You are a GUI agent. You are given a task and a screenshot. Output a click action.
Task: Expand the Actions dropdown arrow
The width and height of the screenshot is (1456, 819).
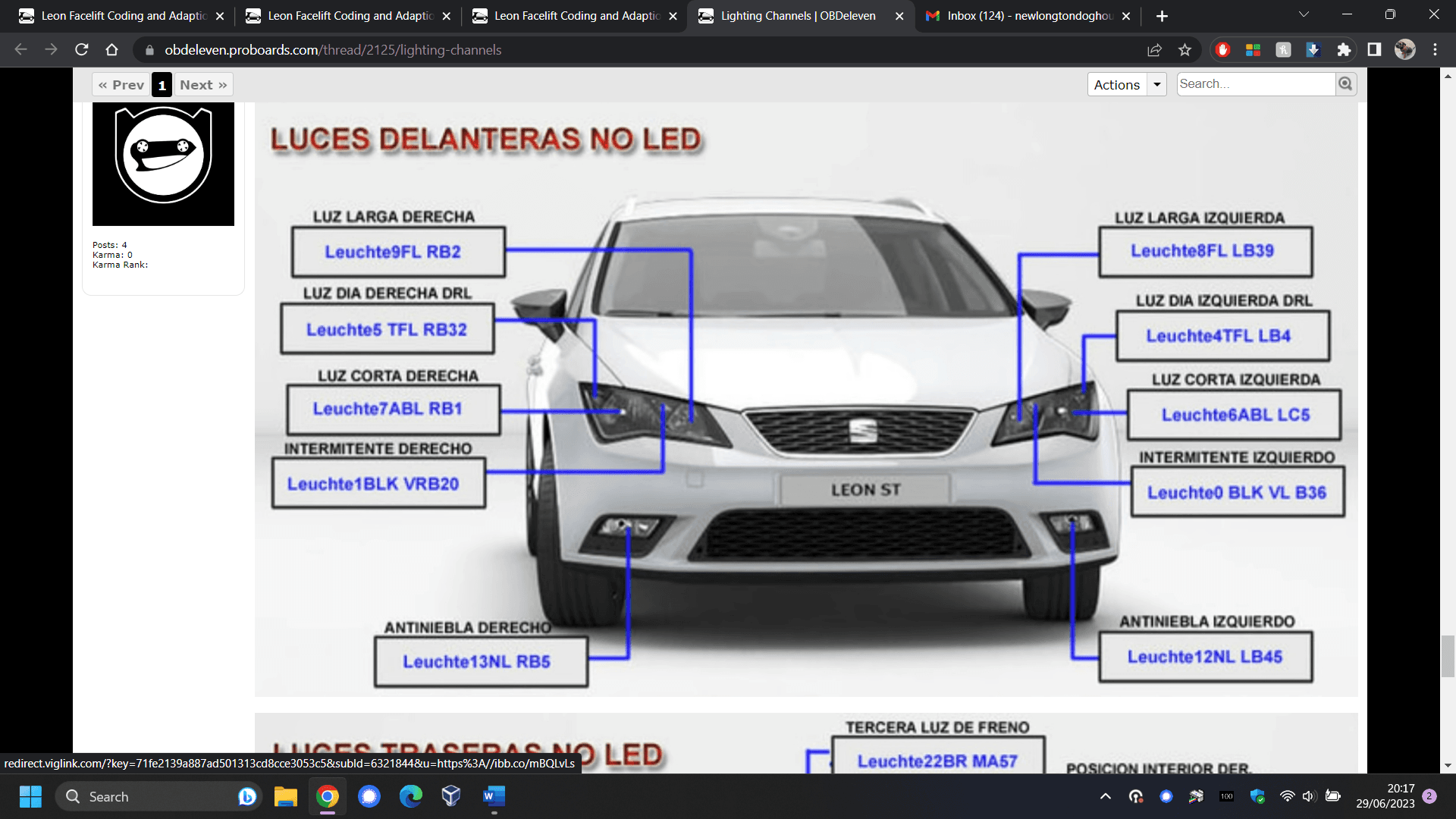(x=1156, y=85)
